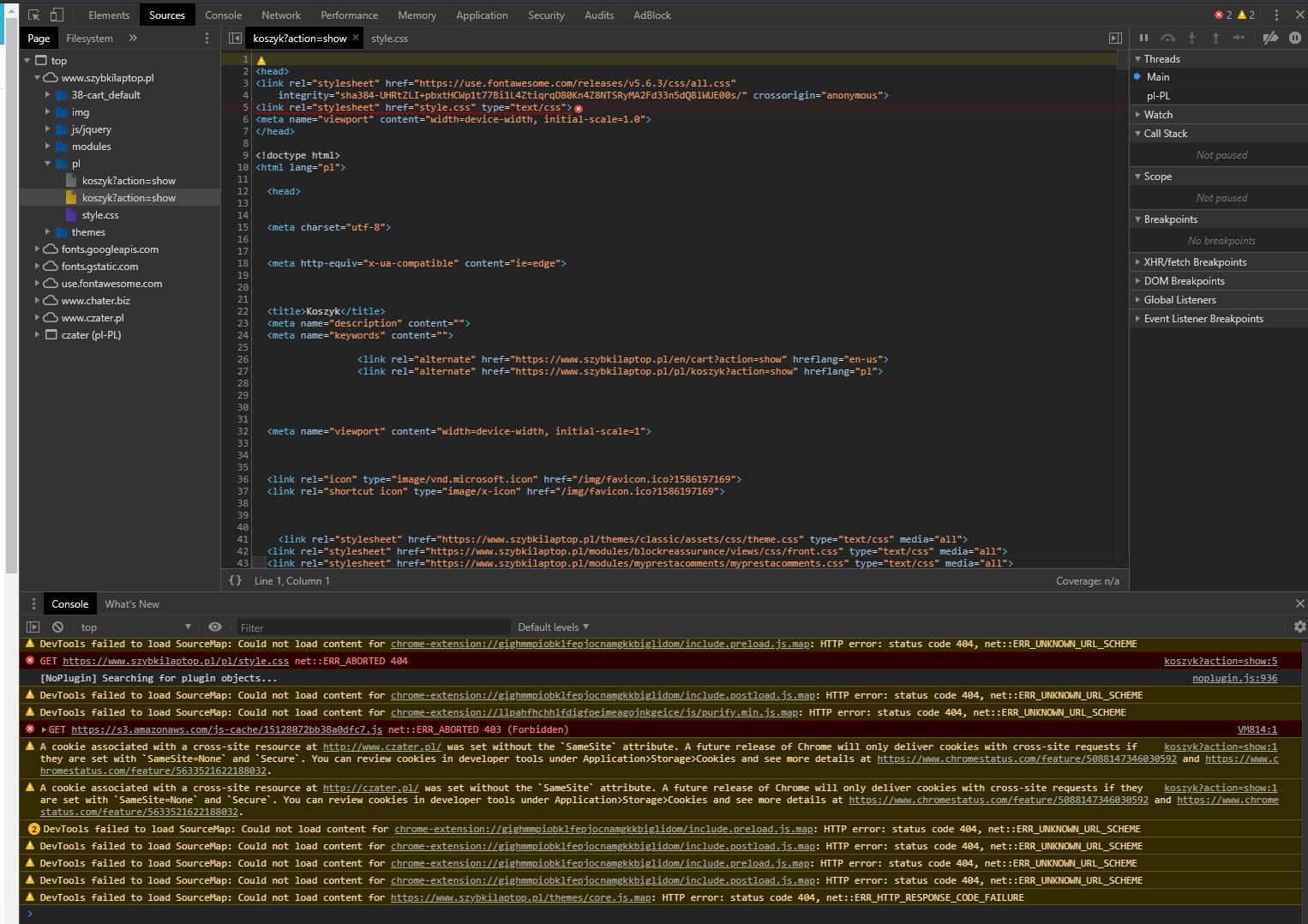Expand the themes folder in tree

(48, 232)
